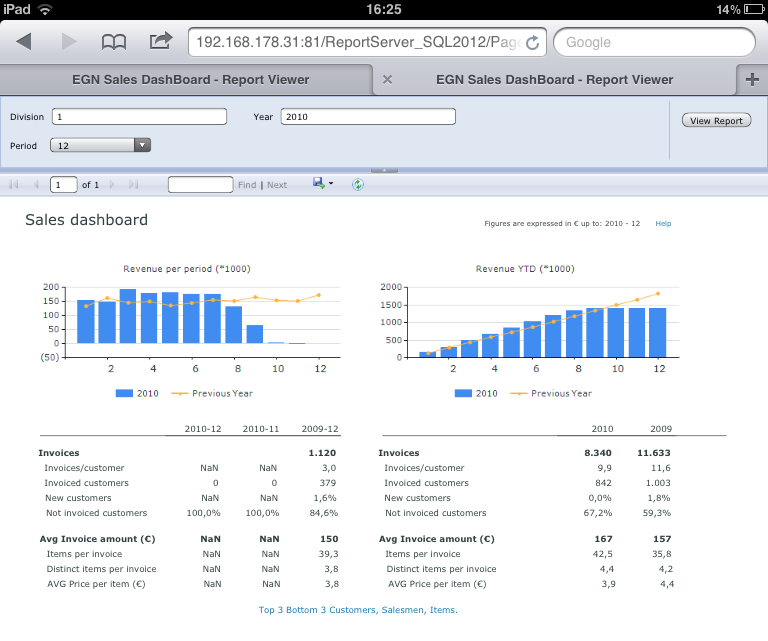Open the bookmarks book icon
This screenshot has height=641, width=768.
tap(114, 42)
